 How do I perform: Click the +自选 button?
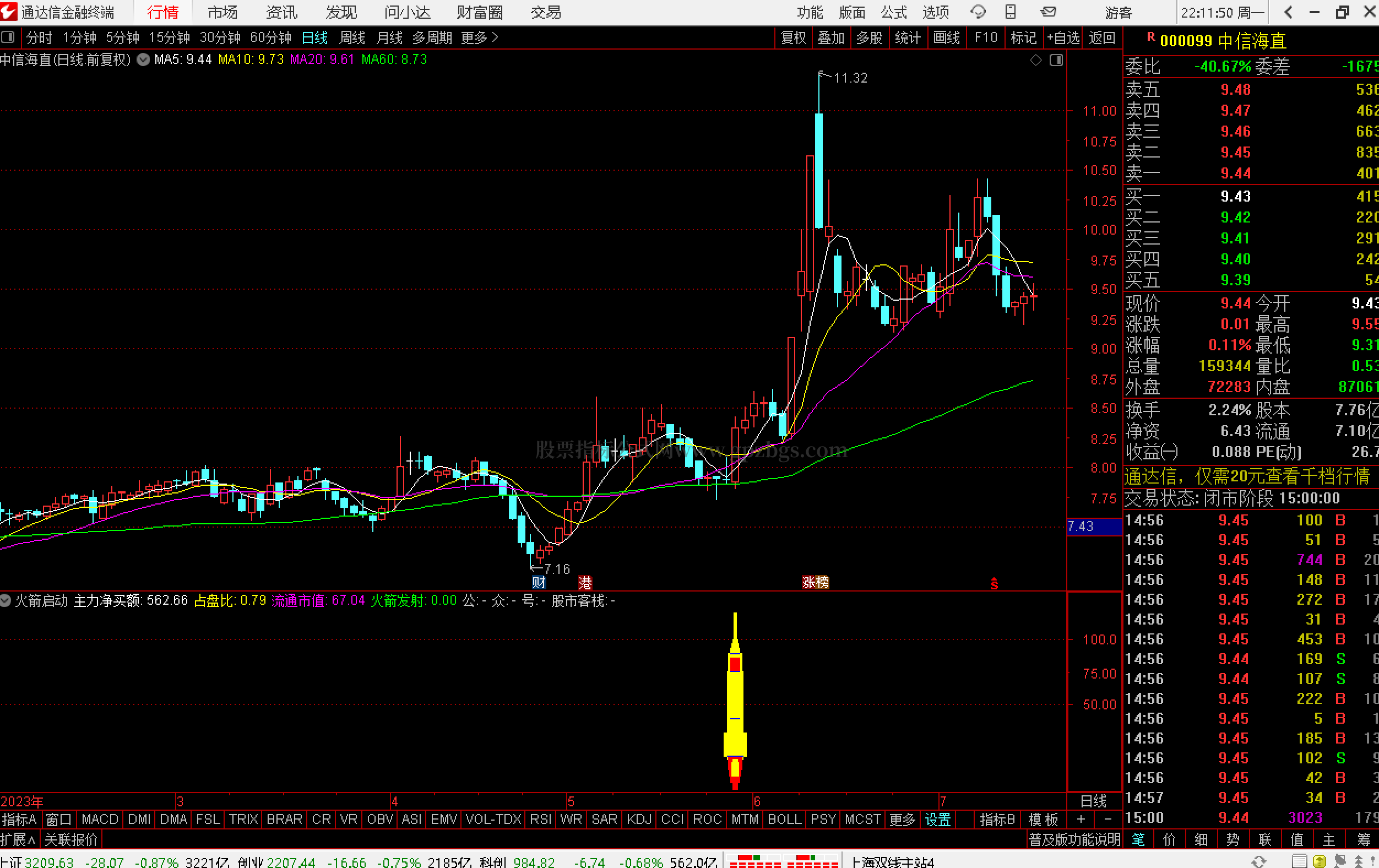1063,38
